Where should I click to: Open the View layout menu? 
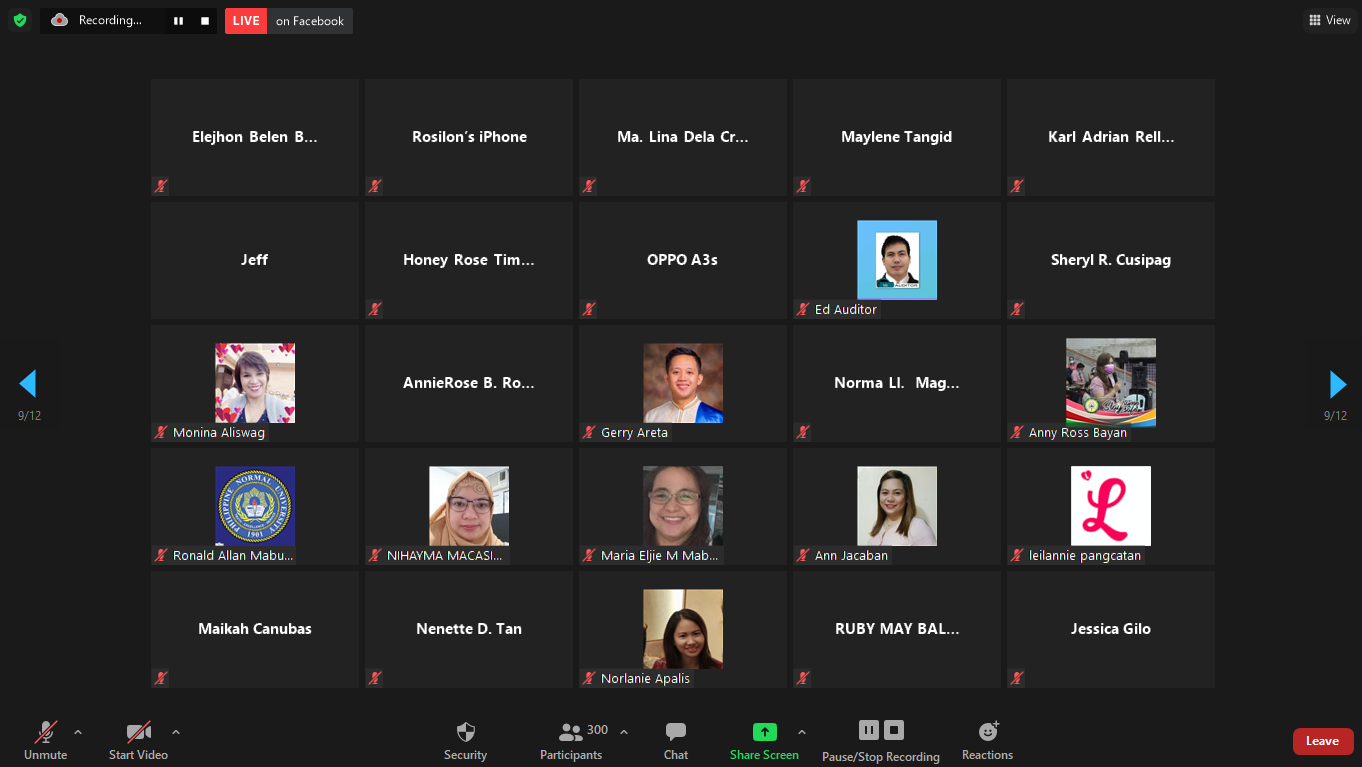point(1329,20)
